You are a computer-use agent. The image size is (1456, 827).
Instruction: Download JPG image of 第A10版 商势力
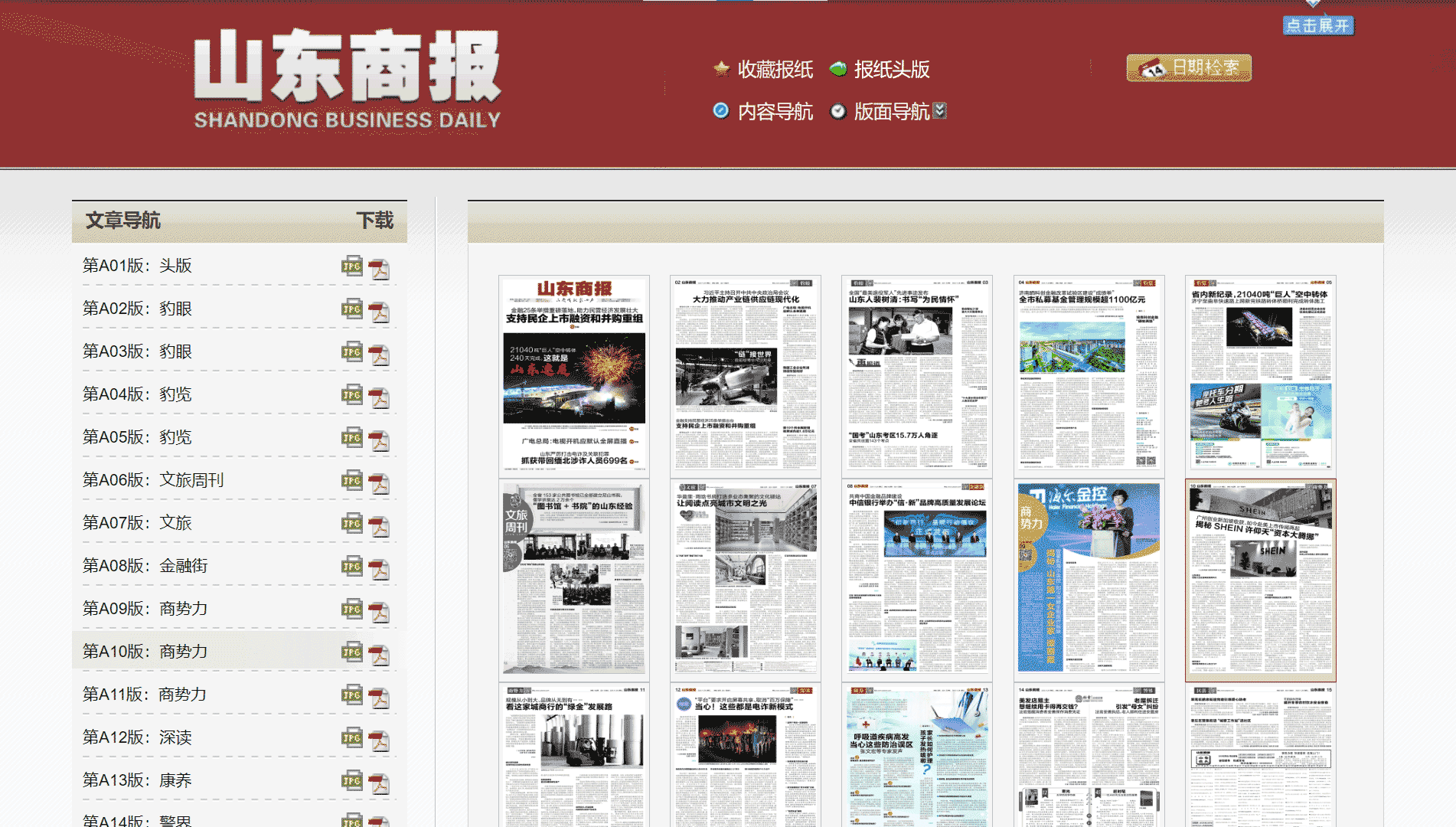click(352, 652)
